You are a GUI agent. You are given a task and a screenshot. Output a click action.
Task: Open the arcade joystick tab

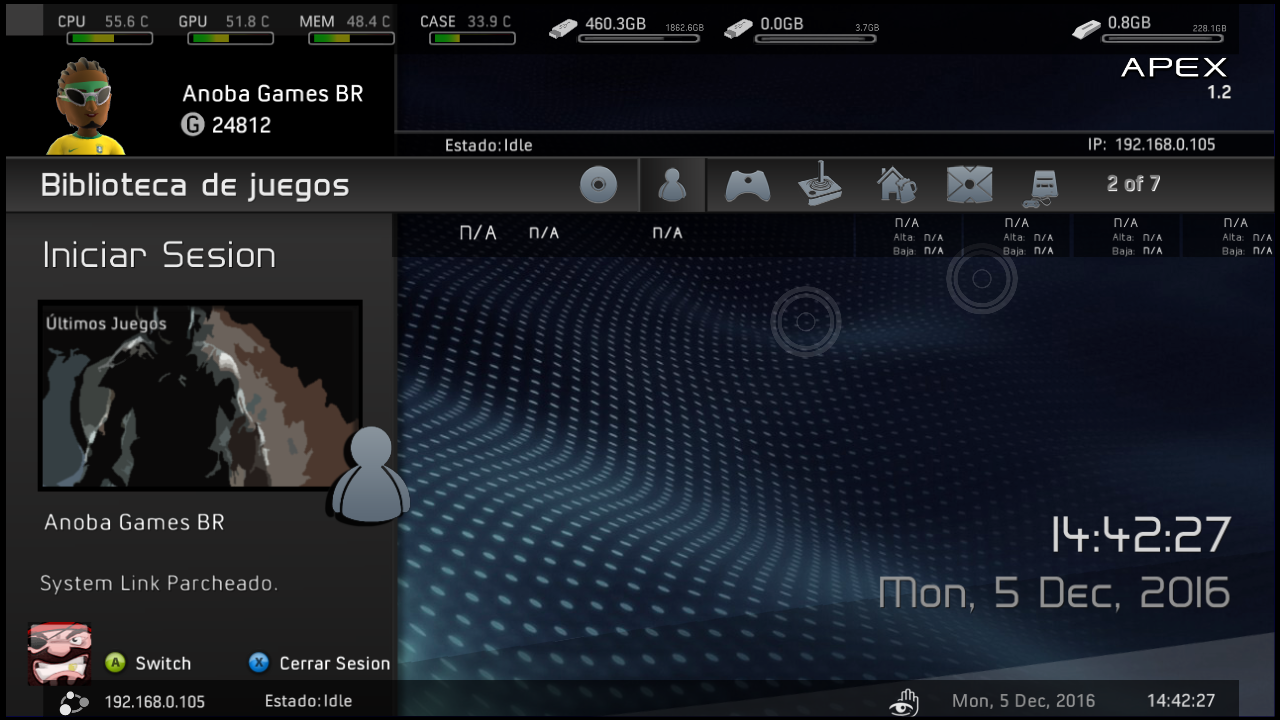(820, 184)
